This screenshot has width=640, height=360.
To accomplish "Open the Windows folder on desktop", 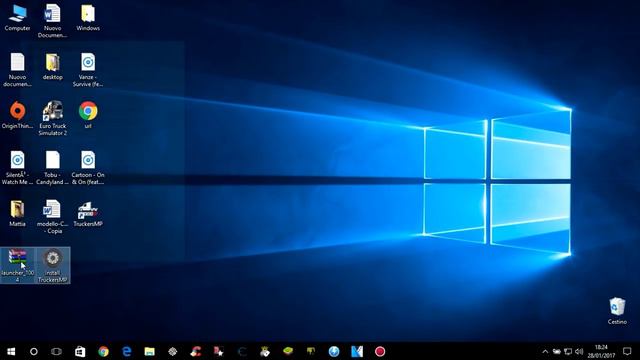I will pyautogui.click(x=88, y=18).
